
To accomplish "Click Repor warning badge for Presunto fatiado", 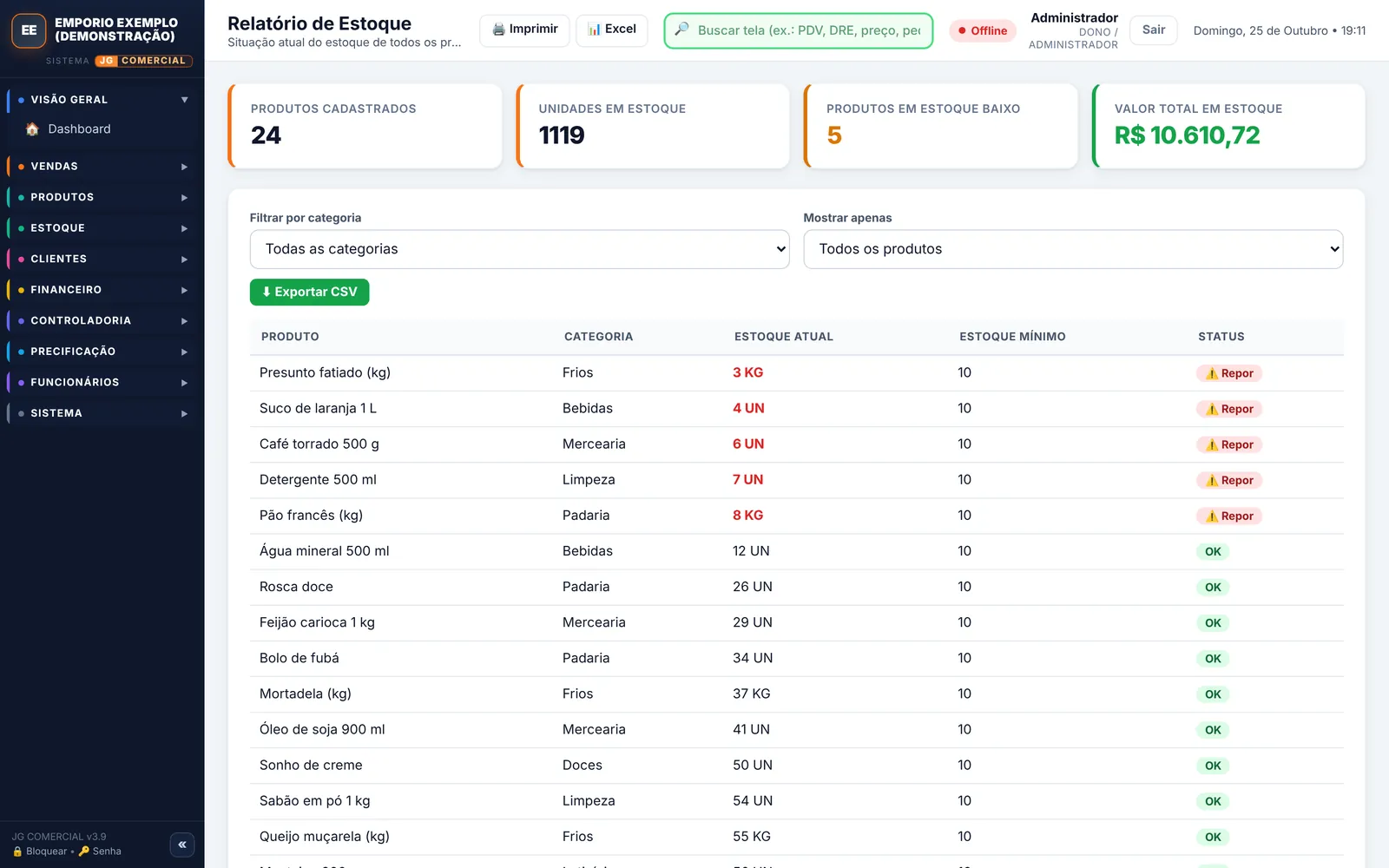I will pyautogui.click(x=1229, y=373).
